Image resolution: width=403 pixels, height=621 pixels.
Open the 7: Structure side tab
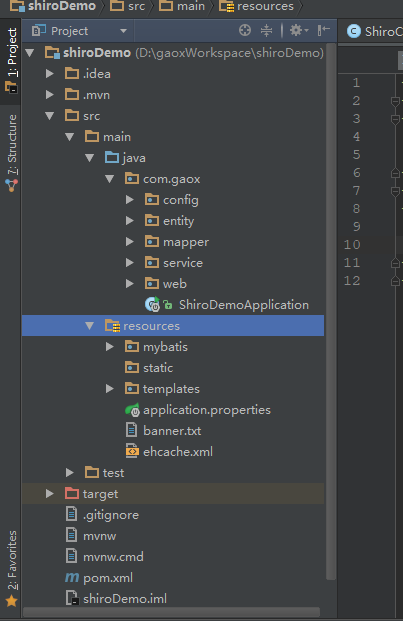11,153
